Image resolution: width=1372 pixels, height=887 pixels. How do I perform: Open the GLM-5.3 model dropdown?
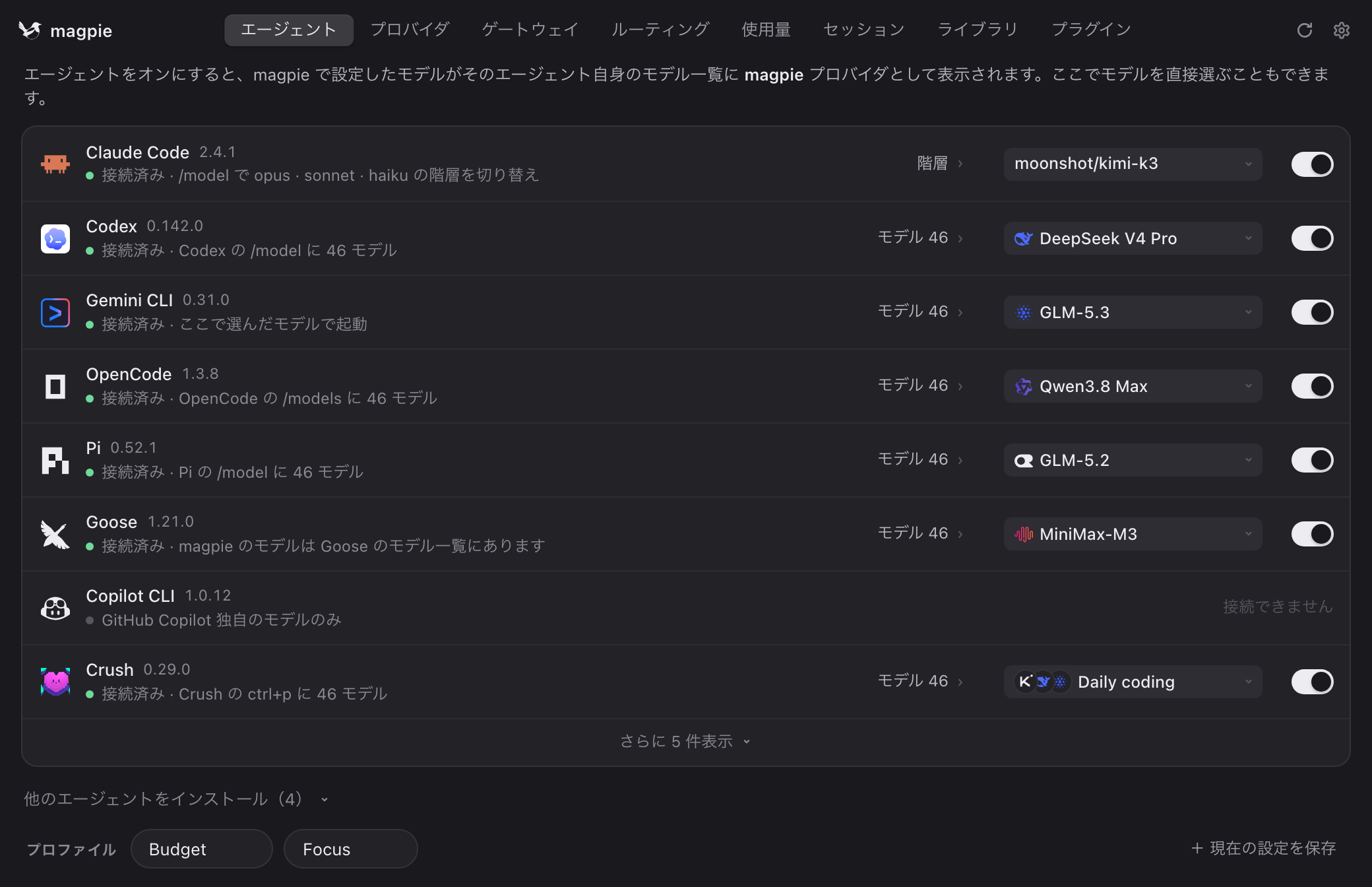[x=1133, y=312]
